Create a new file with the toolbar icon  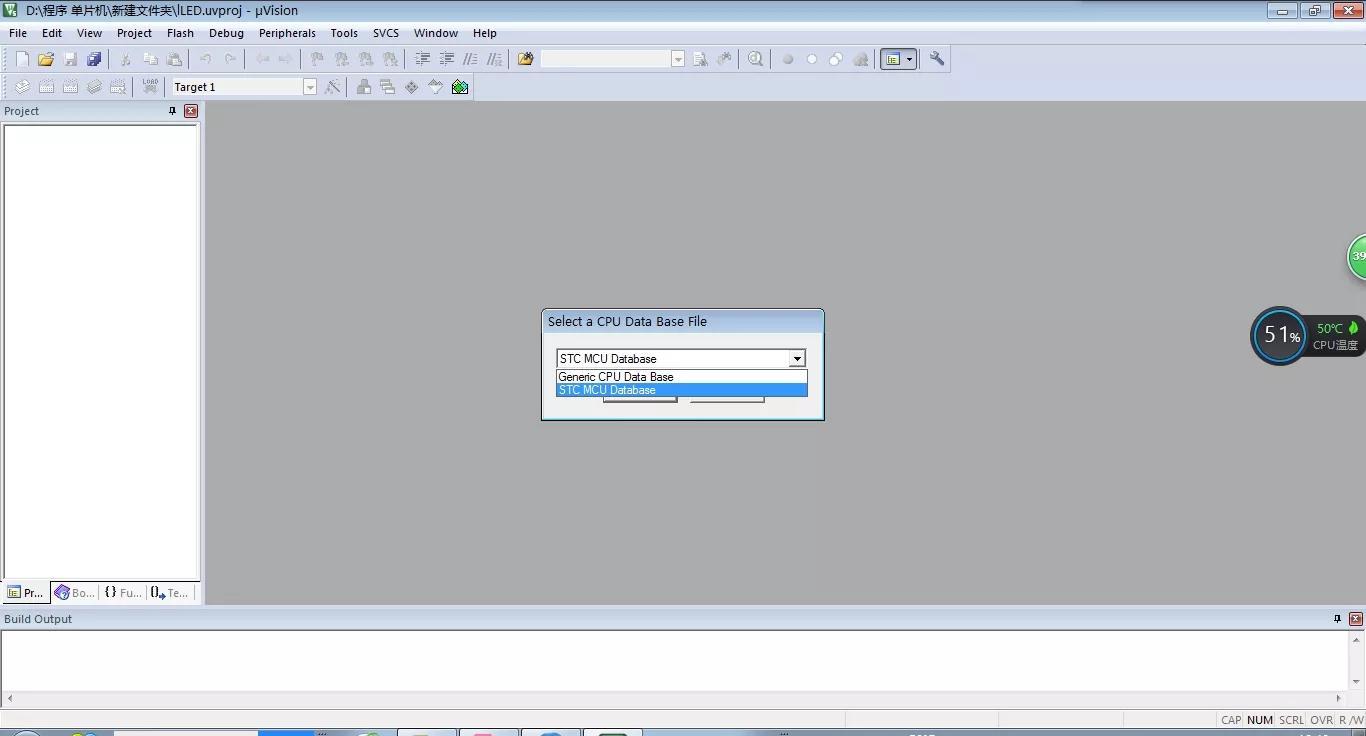coord(22,59)
